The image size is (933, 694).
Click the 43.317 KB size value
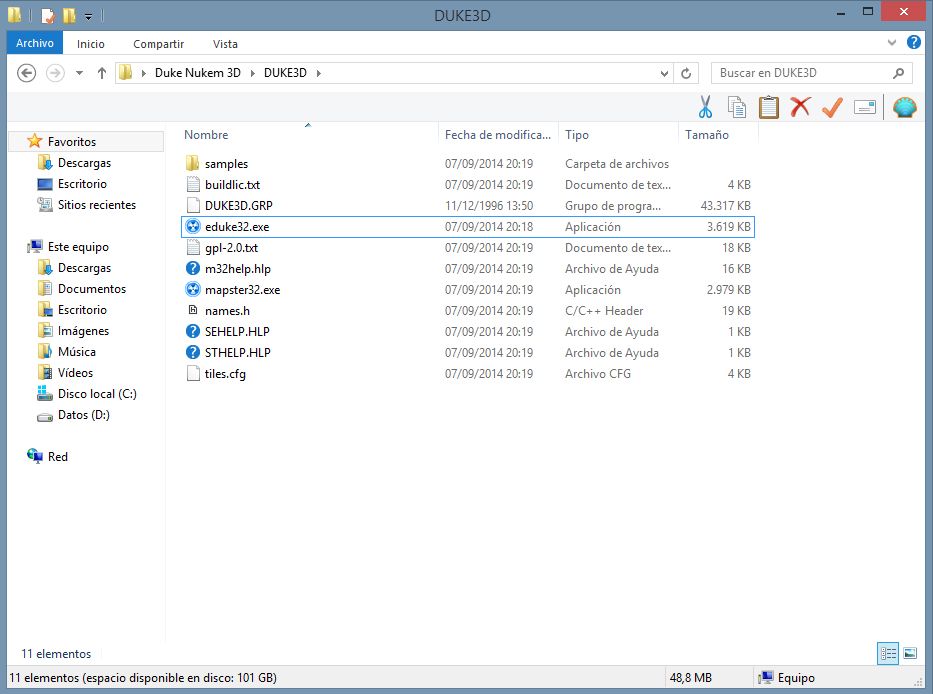725,206
